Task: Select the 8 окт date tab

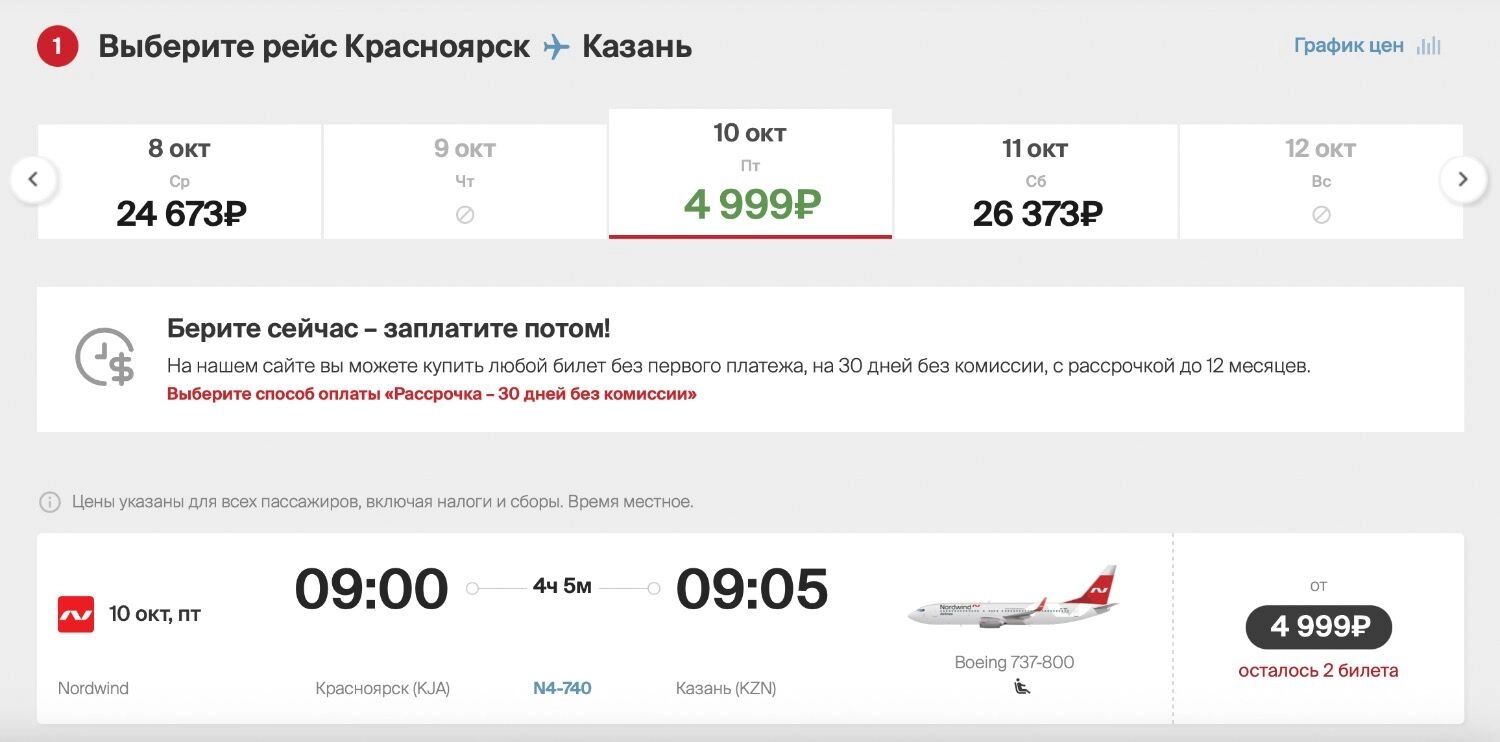Action: point(180,182)
